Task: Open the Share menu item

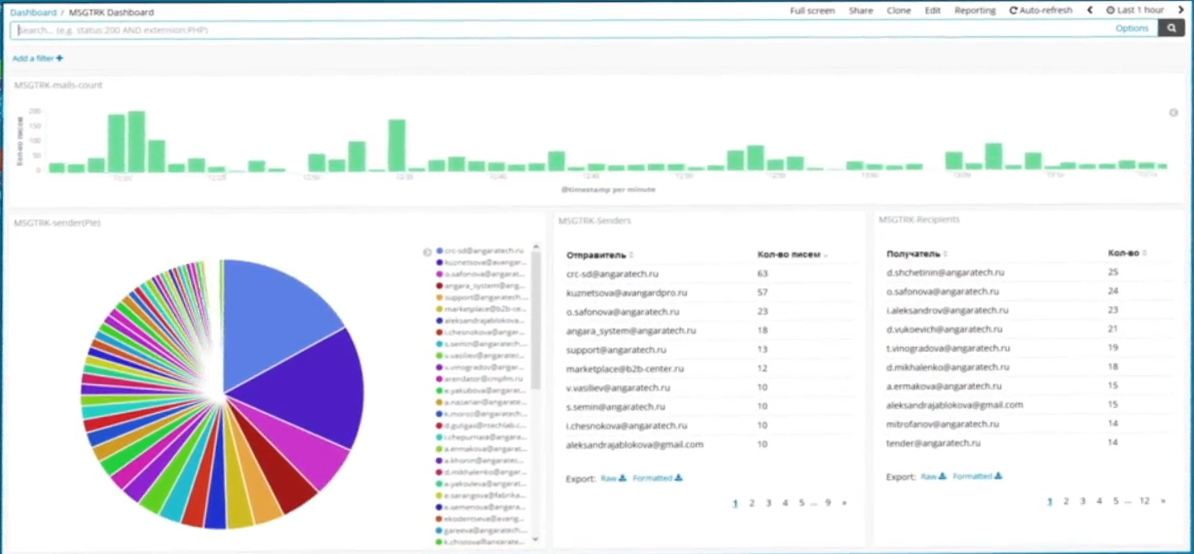Action: pos(860,11)
